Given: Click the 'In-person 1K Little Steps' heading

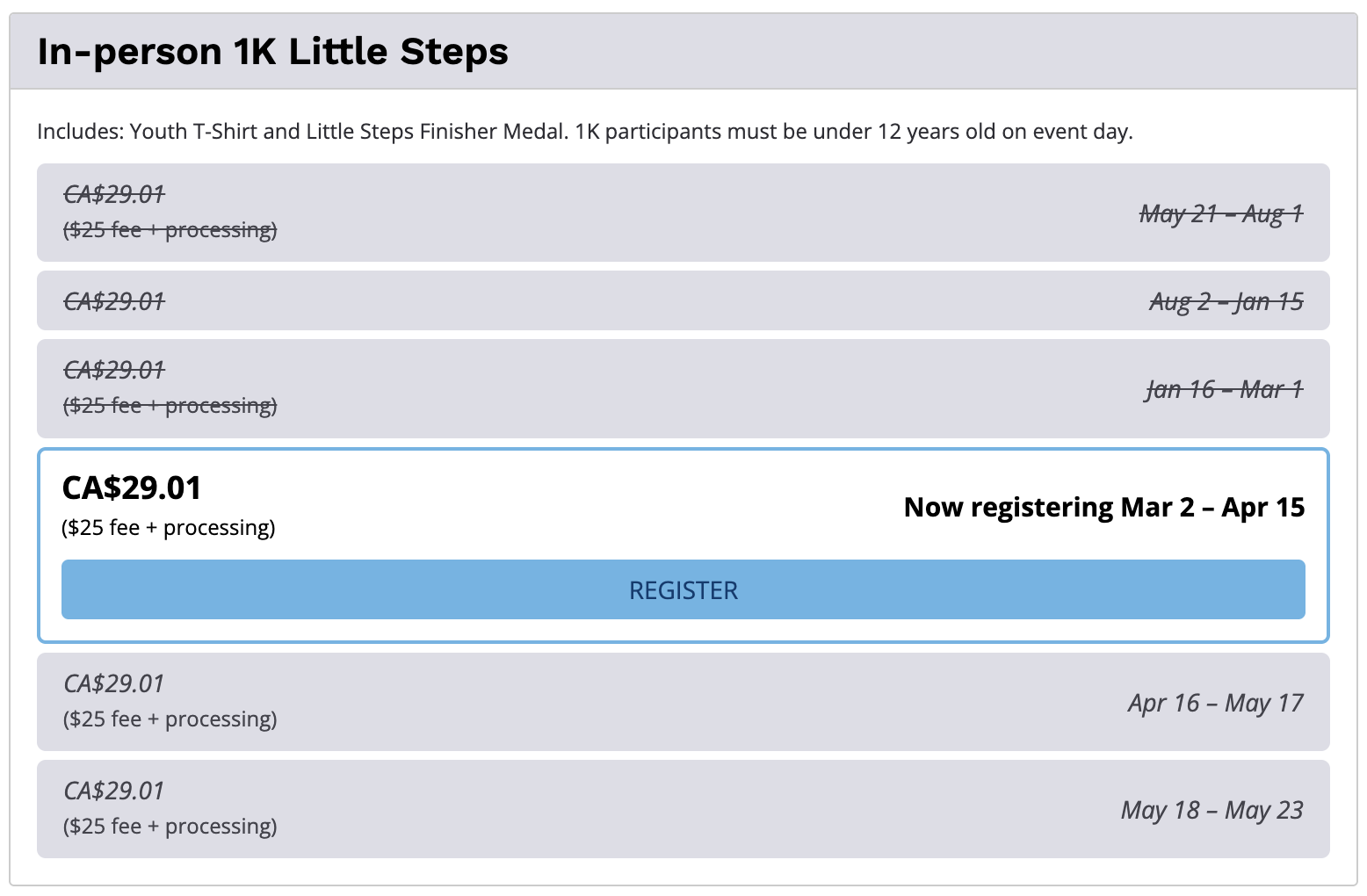Looking at the screenshot, I should 272,52.
